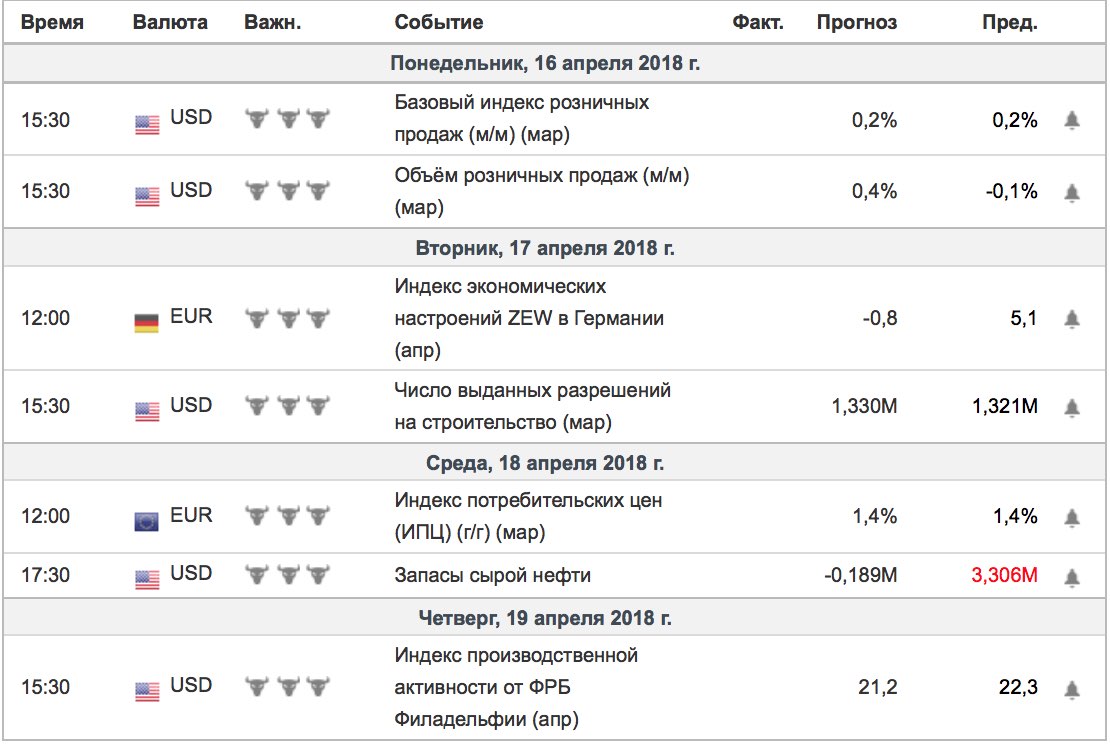Open Число выданных разрешений на строительство event
The image size is (1110, 744).
(x=532, y=406)
